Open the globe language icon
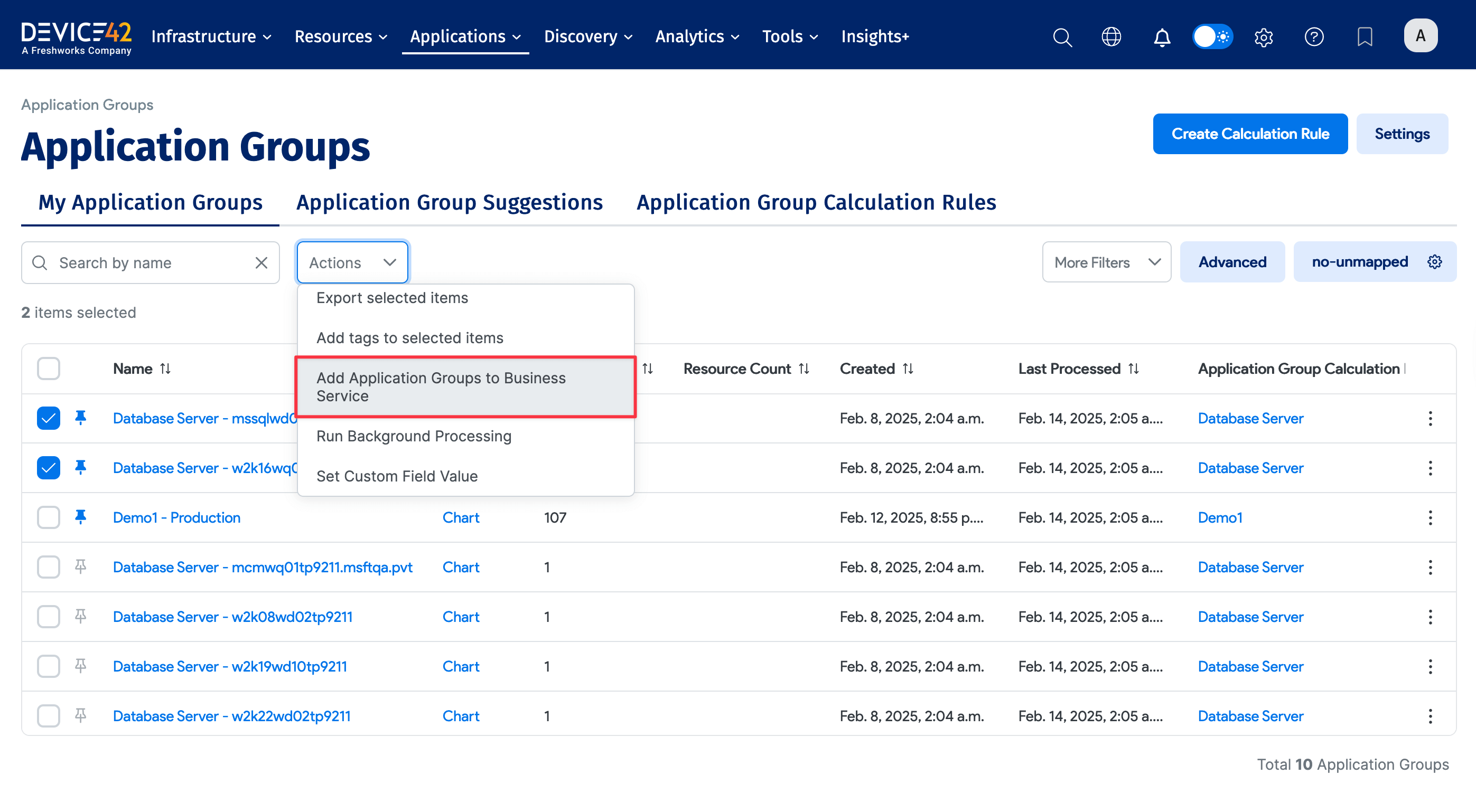The image size is (1476, 812). (1111, 36)
